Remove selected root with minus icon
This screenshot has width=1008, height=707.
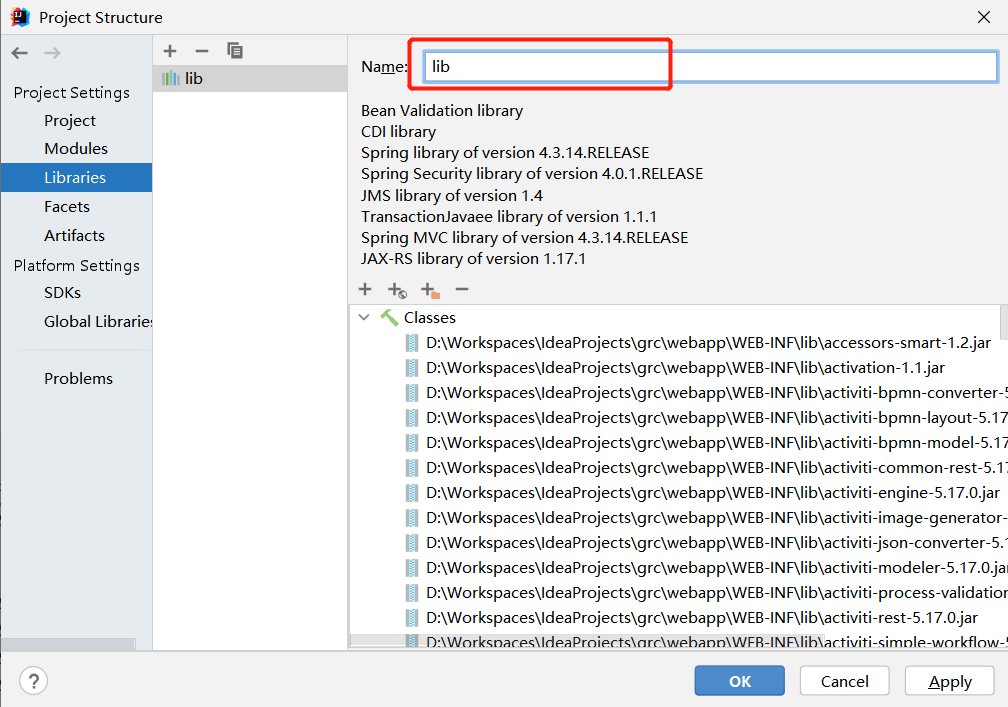click(462, 289)
